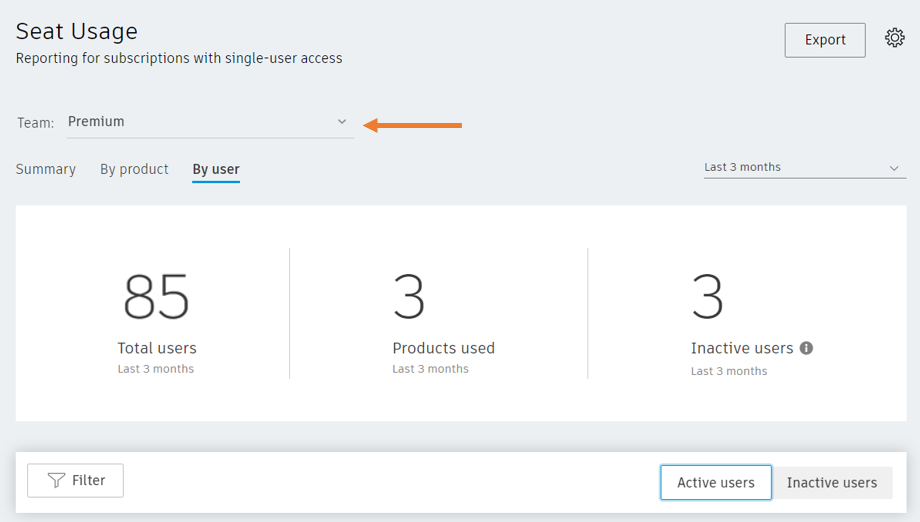Open settings with the gear icon
The width and height of the screenshot is (920, 522).
point(895,38)
